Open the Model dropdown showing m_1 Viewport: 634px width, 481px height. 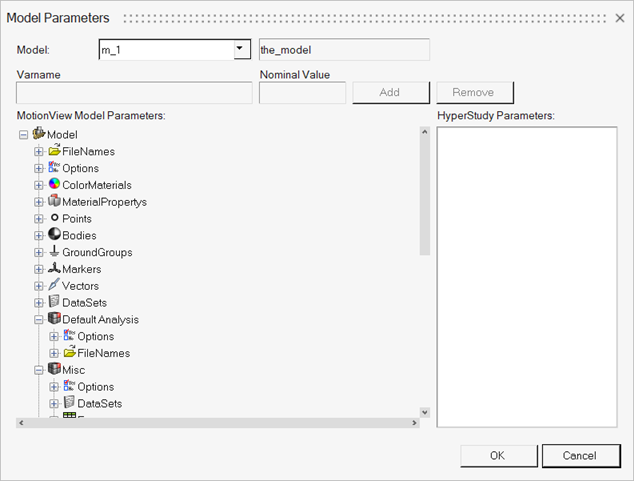240,49
